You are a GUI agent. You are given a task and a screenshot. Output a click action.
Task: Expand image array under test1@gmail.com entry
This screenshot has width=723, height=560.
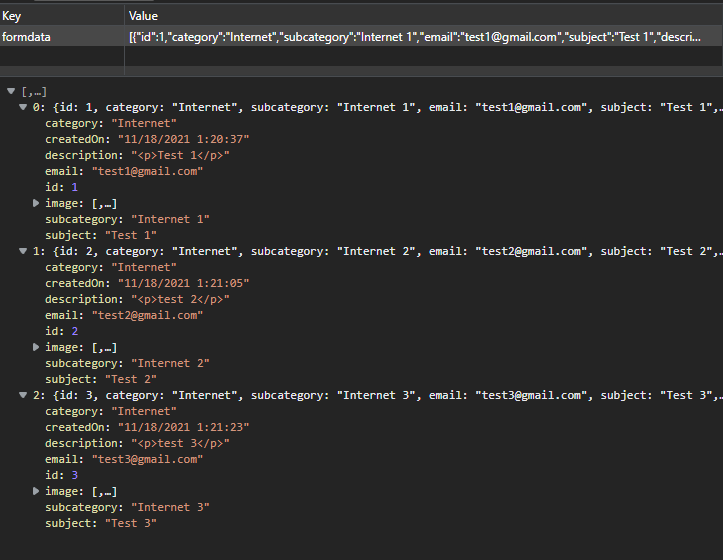(x=36, y=203)
